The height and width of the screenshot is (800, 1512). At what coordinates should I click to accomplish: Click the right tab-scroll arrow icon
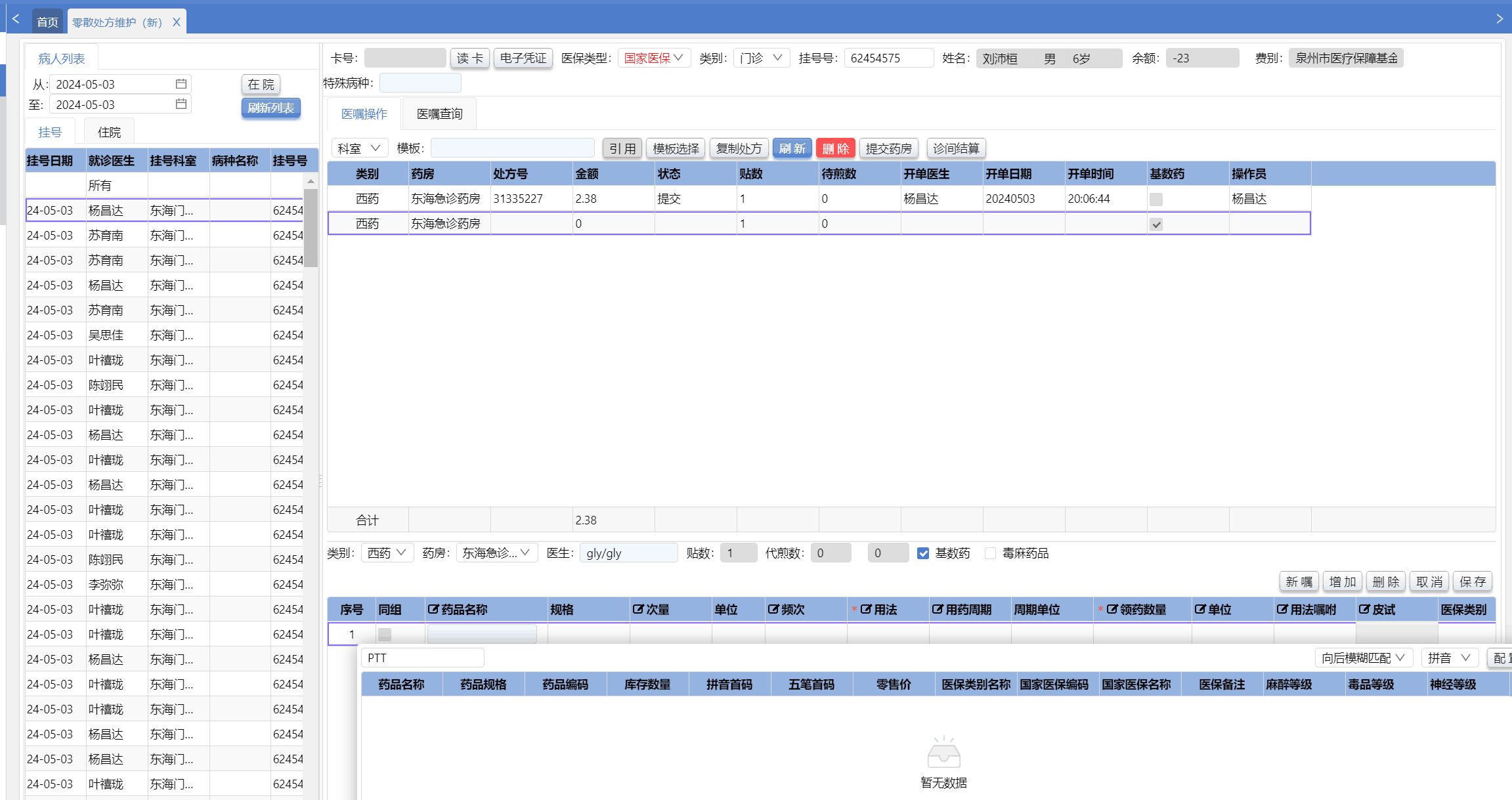click(x=1500, y=19)
